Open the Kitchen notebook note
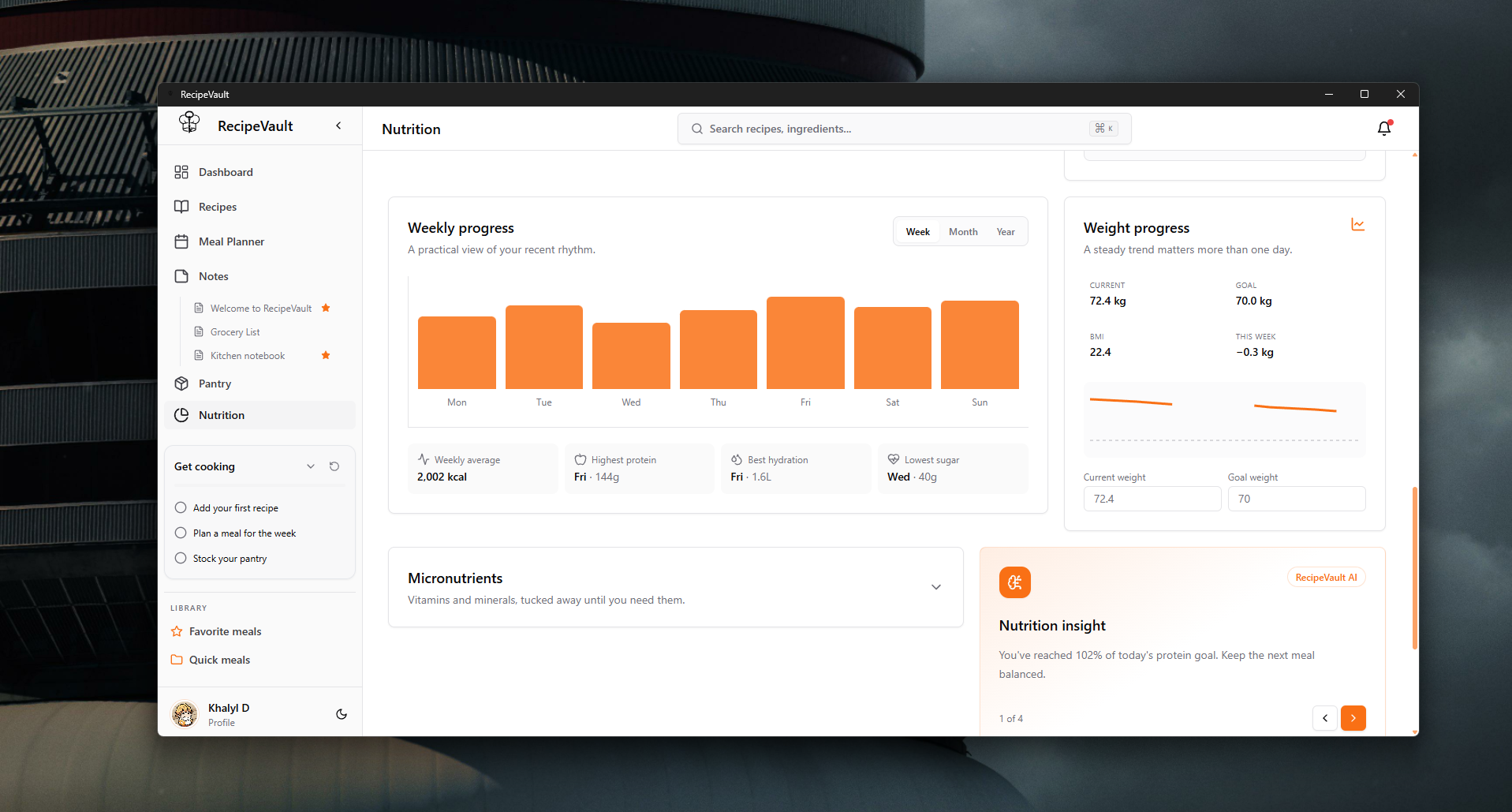 (248, 356)
